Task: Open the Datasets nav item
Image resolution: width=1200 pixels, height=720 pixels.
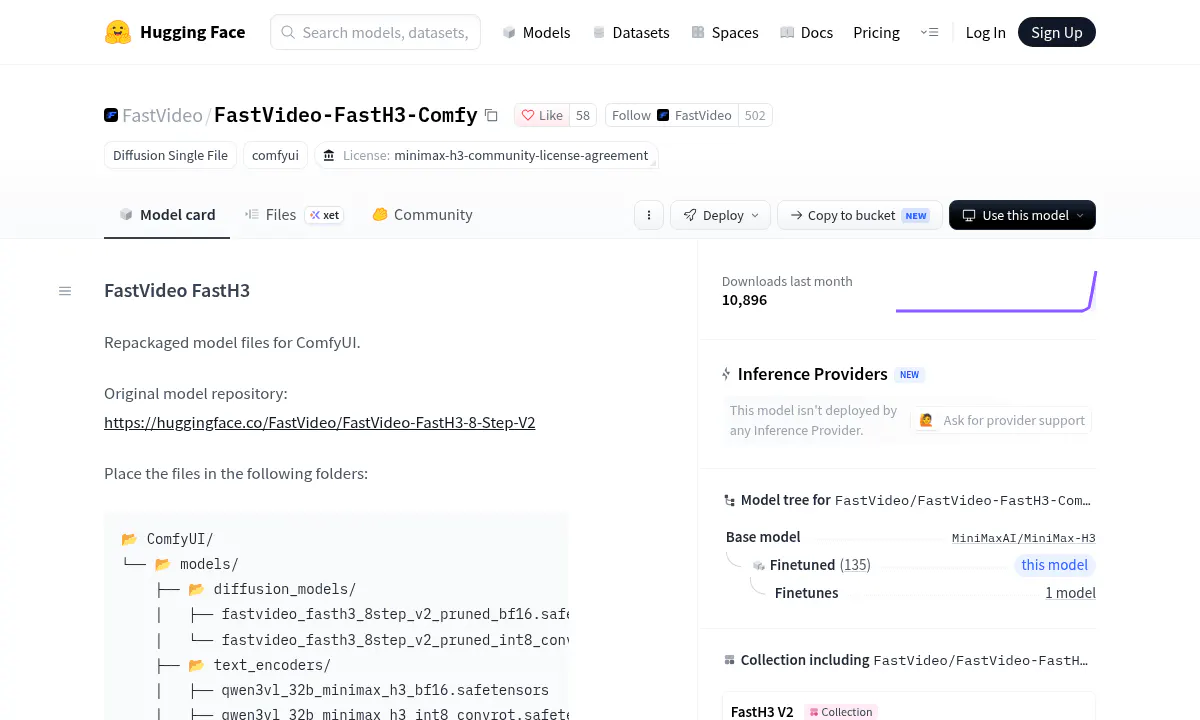Action: point(631,32)
